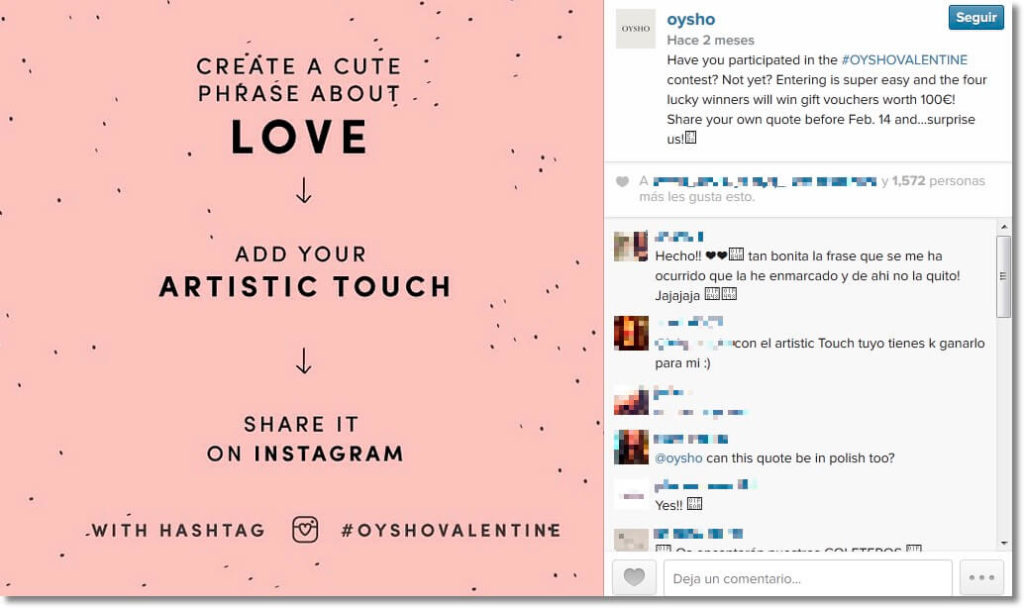
Task: Open the OYSHO profile avatar
Action: [x=635, y=29]
